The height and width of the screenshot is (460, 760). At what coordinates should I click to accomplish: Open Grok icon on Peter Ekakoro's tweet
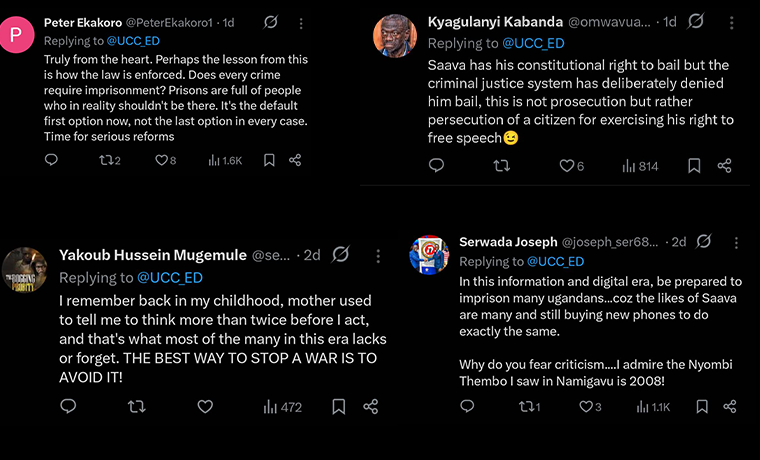pyautogui.click(x=271, y=22)
